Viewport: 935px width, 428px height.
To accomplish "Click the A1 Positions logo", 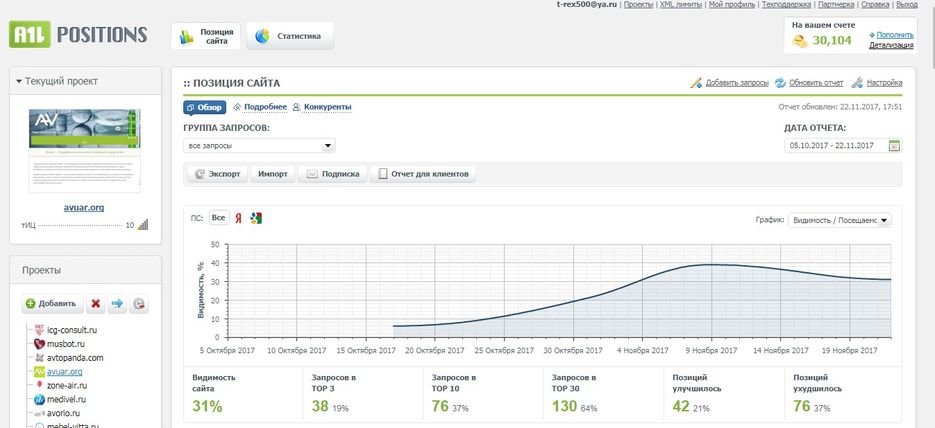I will coord(78,35).
